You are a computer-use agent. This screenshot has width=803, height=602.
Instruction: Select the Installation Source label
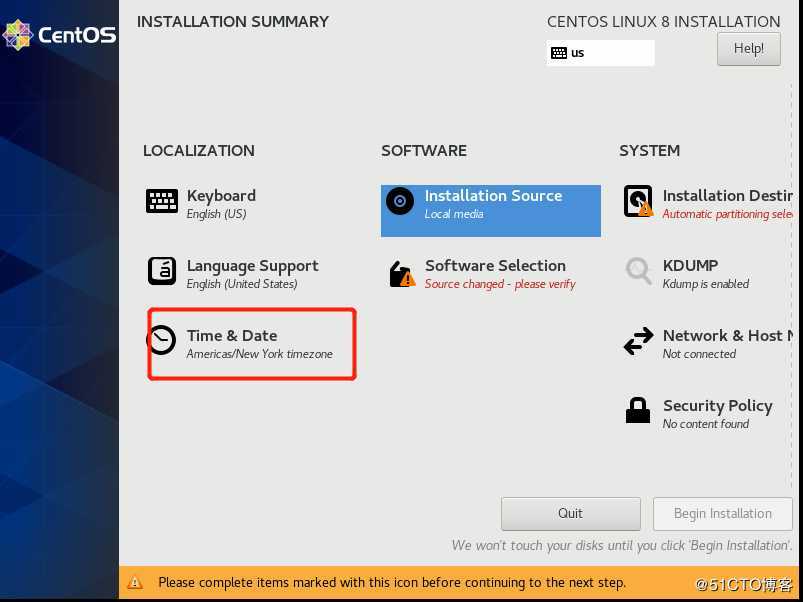tap(493, 196)
